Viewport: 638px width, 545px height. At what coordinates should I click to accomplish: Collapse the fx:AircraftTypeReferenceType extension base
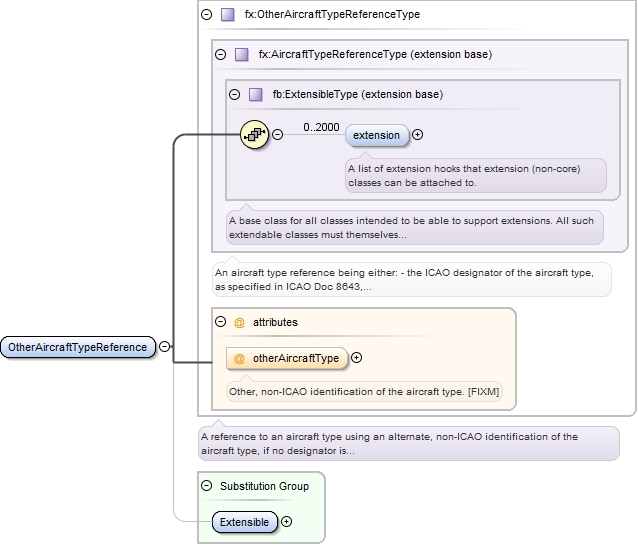tap(221, 54)
